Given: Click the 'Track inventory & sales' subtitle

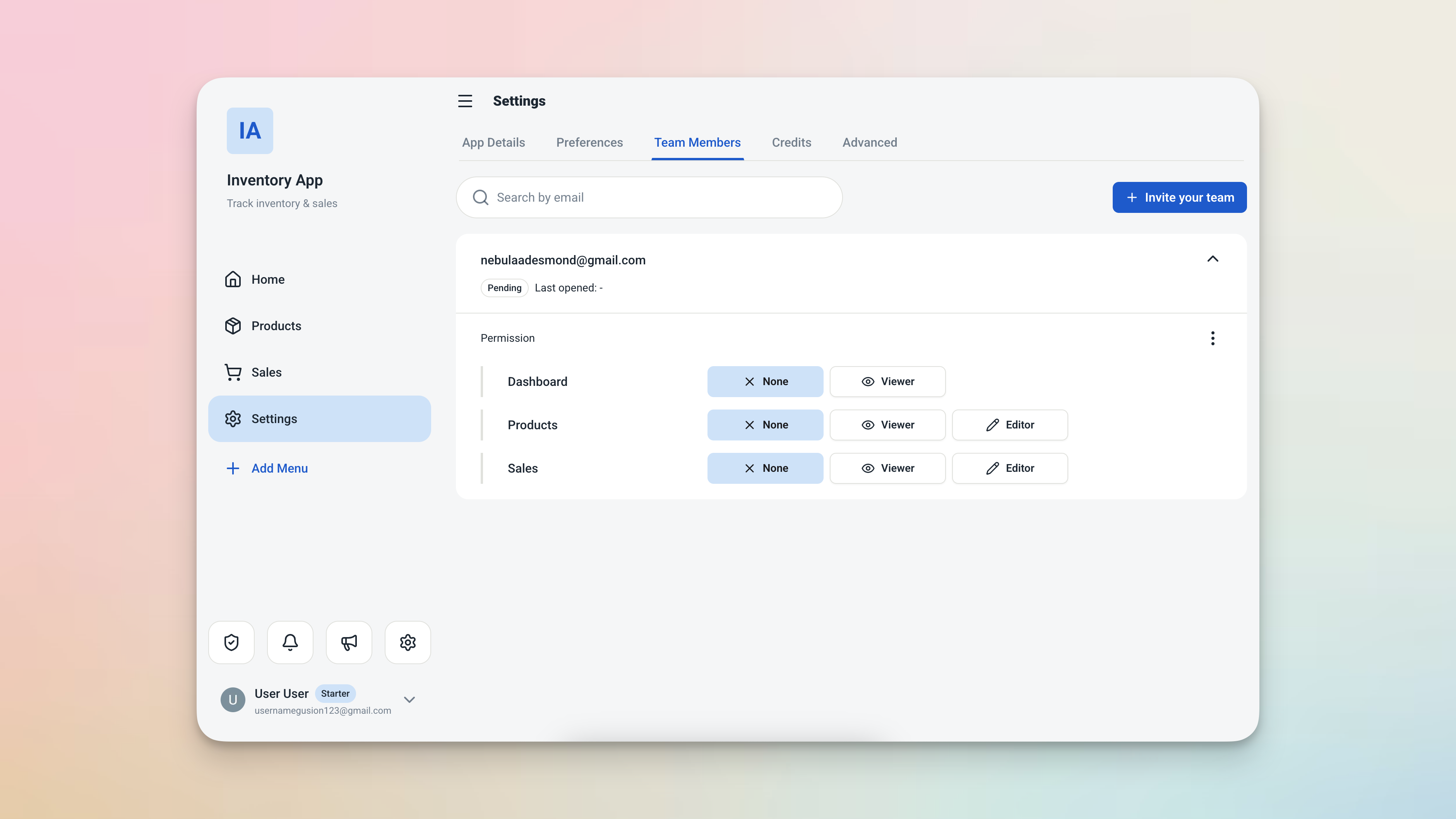Looking at the screenshot, I should [282, 204].
